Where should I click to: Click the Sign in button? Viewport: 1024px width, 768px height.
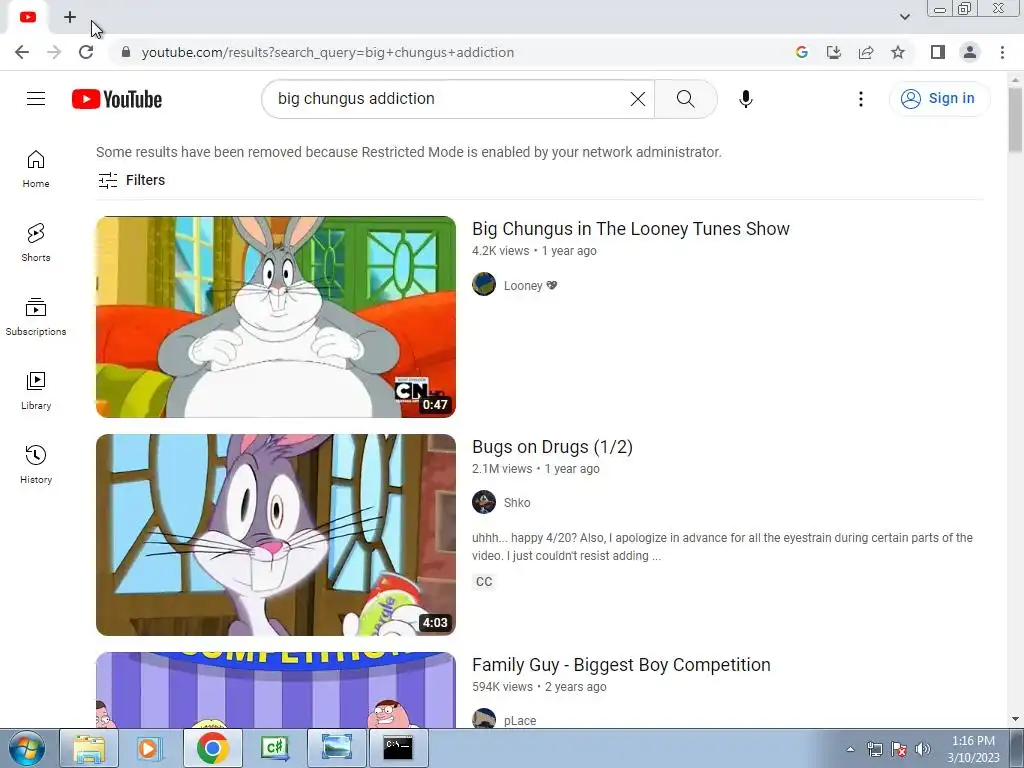(939, 99)
